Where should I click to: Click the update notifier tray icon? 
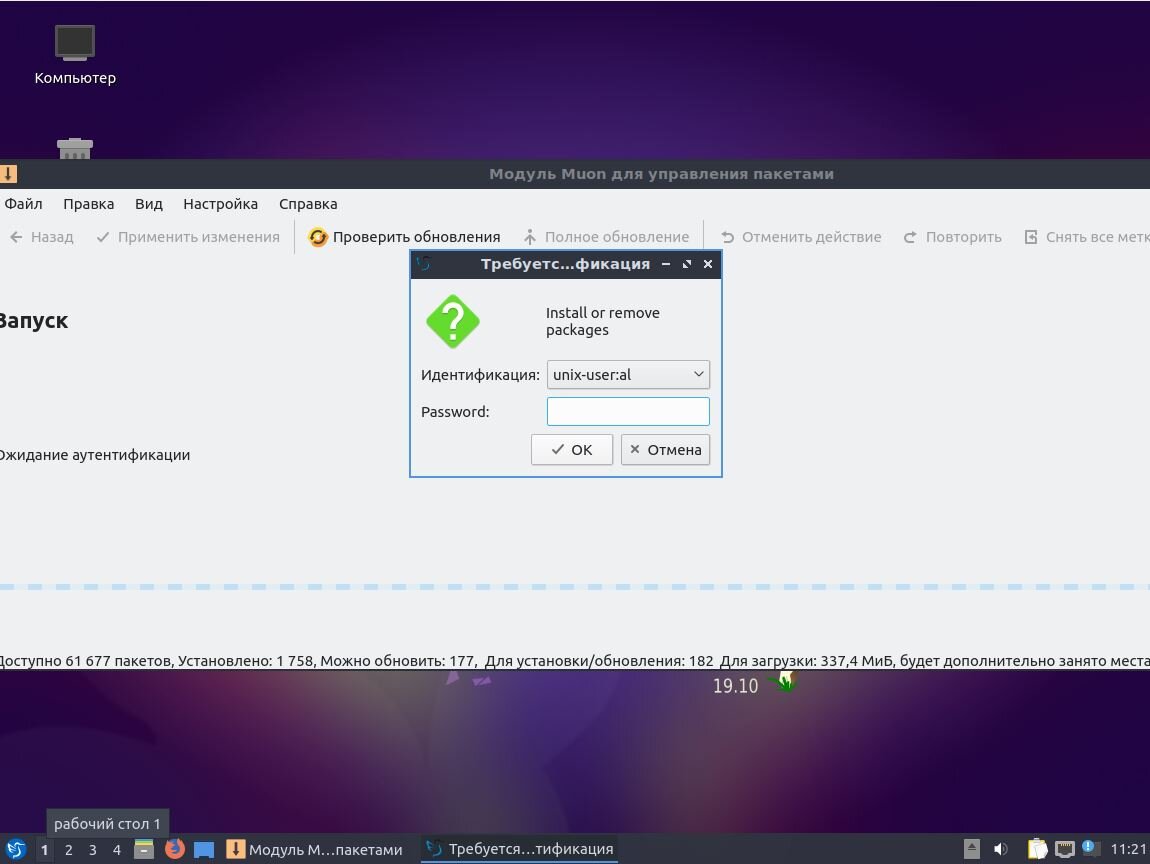(1090, 849)
